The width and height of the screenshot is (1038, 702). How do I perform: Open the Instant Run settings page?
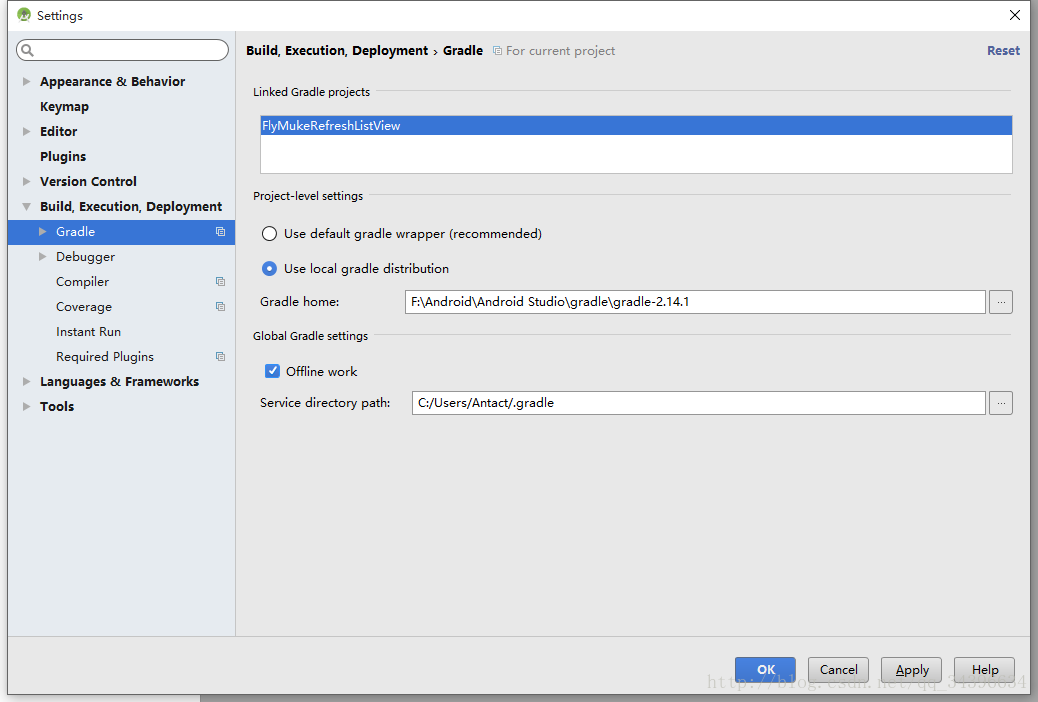coord(88,332)
